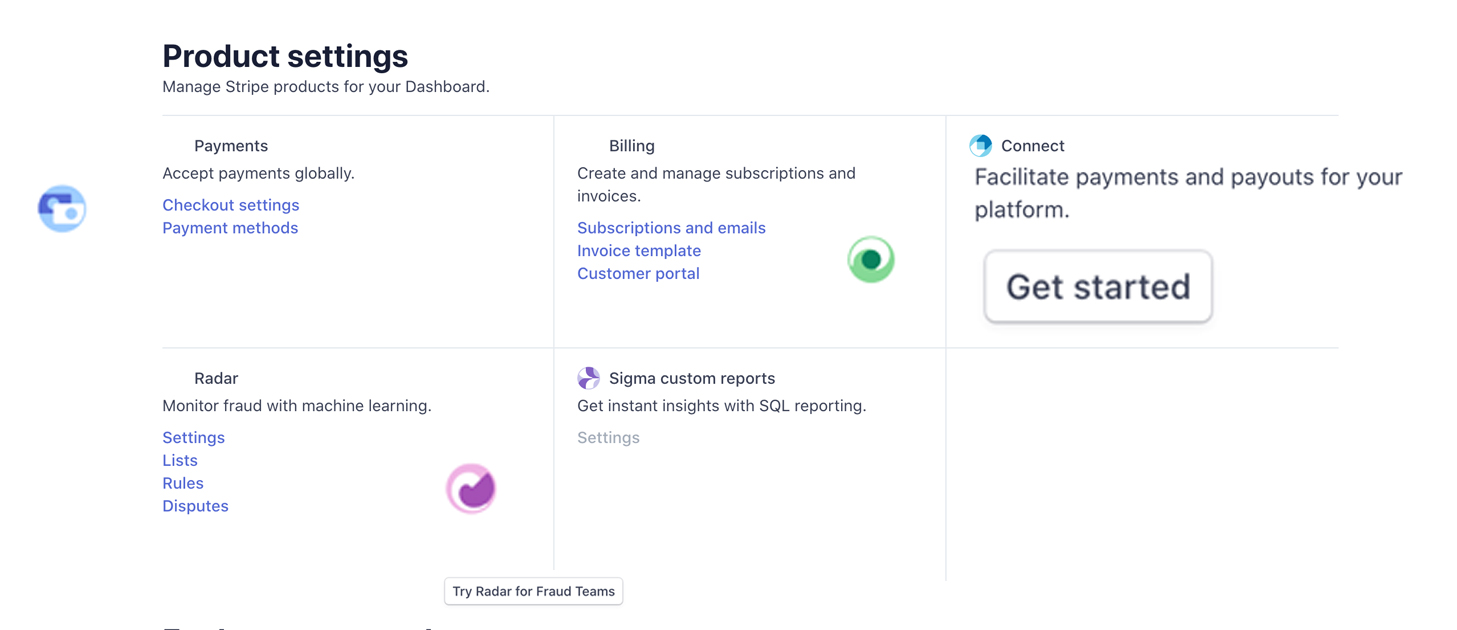
Task: Click 'Get instant insights with SQL reporting.' text
Action: 722,406
